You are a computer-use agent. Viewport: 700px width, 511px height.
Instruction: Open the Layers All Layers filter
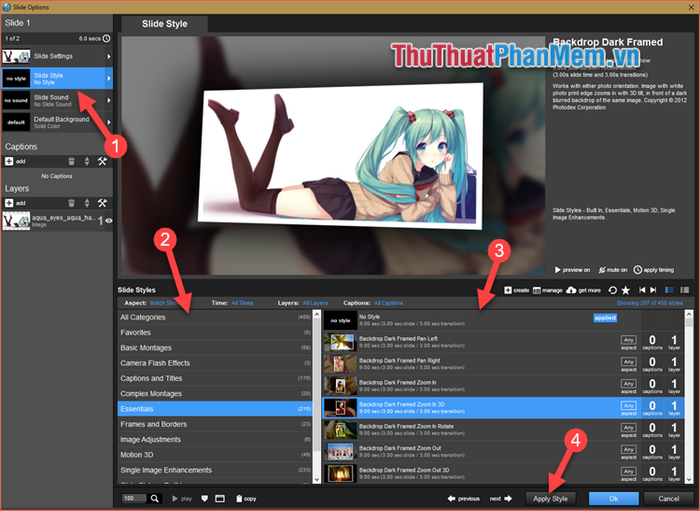click(315, 303)
